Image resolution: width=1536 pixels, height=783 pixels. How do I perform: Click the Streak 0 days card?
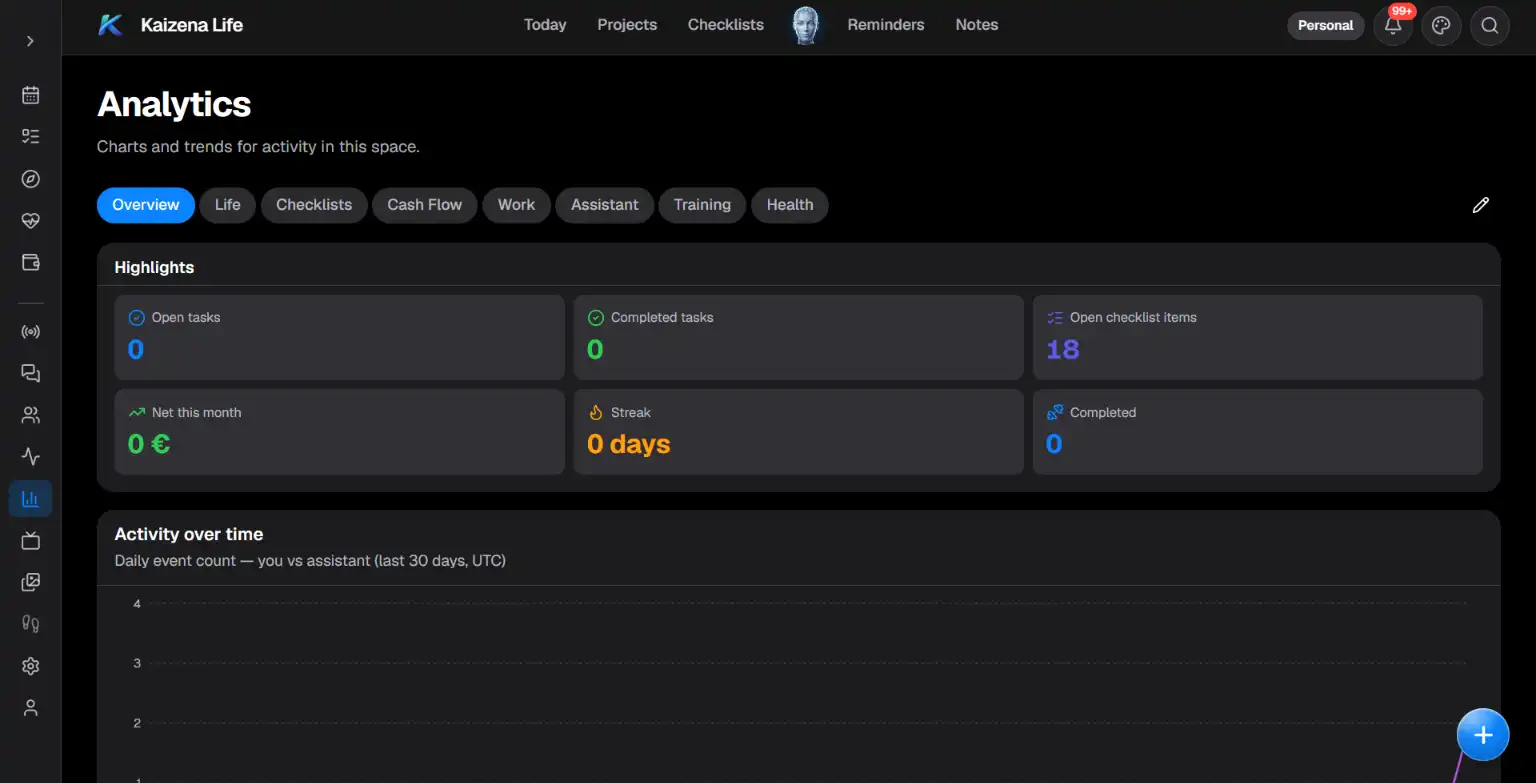(798, 432)
